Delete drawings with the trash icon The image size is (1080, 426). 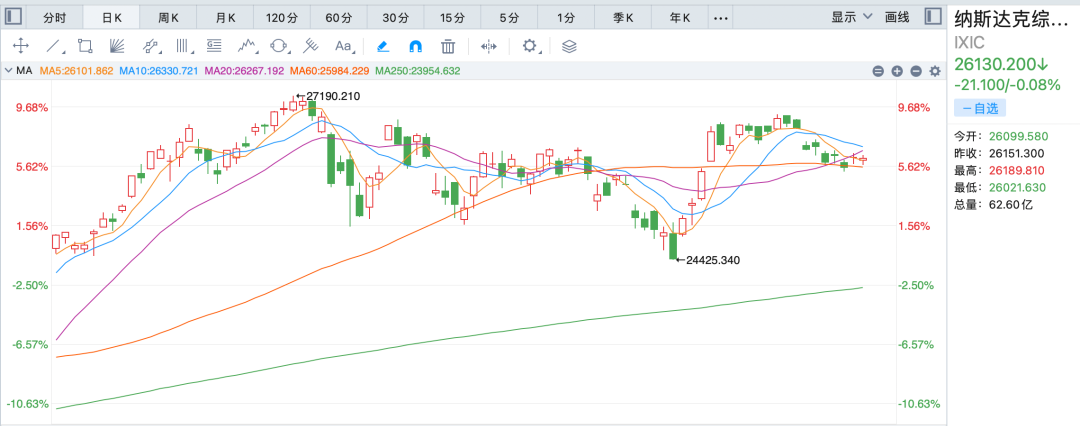(x=448, y=47)
